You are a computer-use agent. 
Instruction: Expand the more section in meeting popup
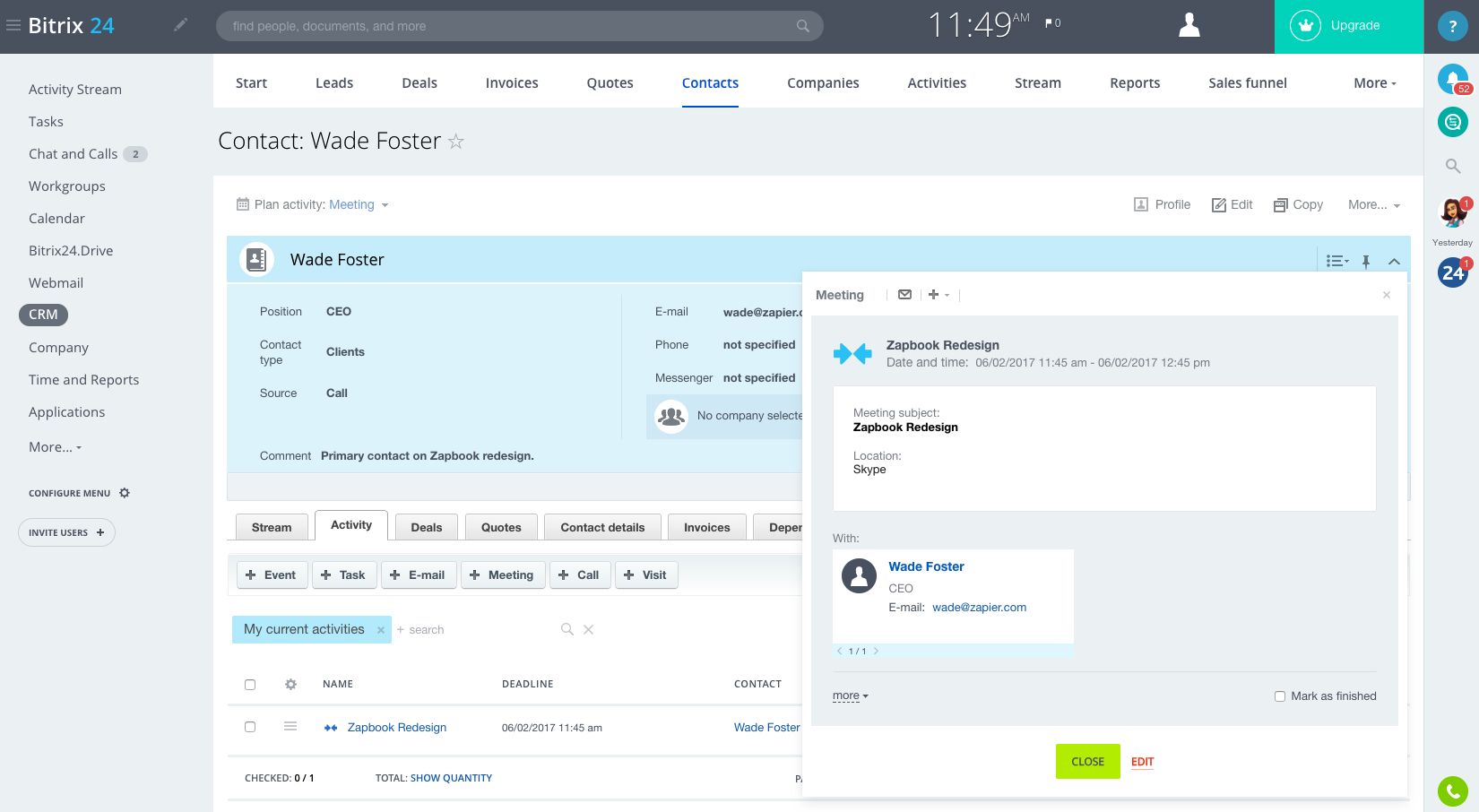click(850, 695)
